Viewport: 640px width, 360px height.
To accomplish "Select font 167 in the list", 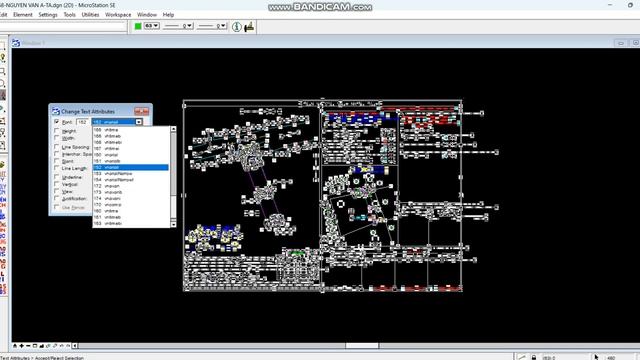I will 131,149.
